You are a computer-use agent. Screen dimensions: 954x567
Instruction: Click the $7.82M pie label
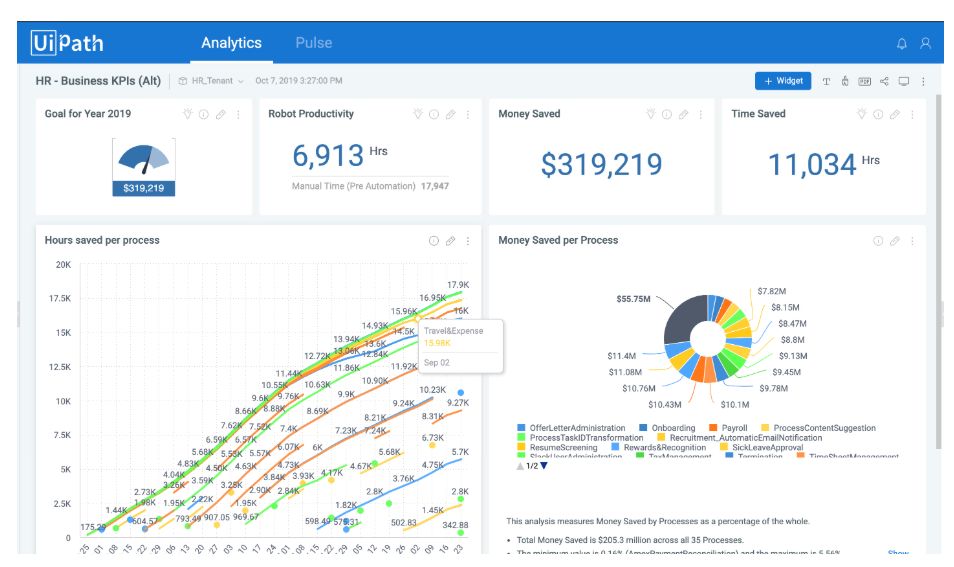coord(771,291)
